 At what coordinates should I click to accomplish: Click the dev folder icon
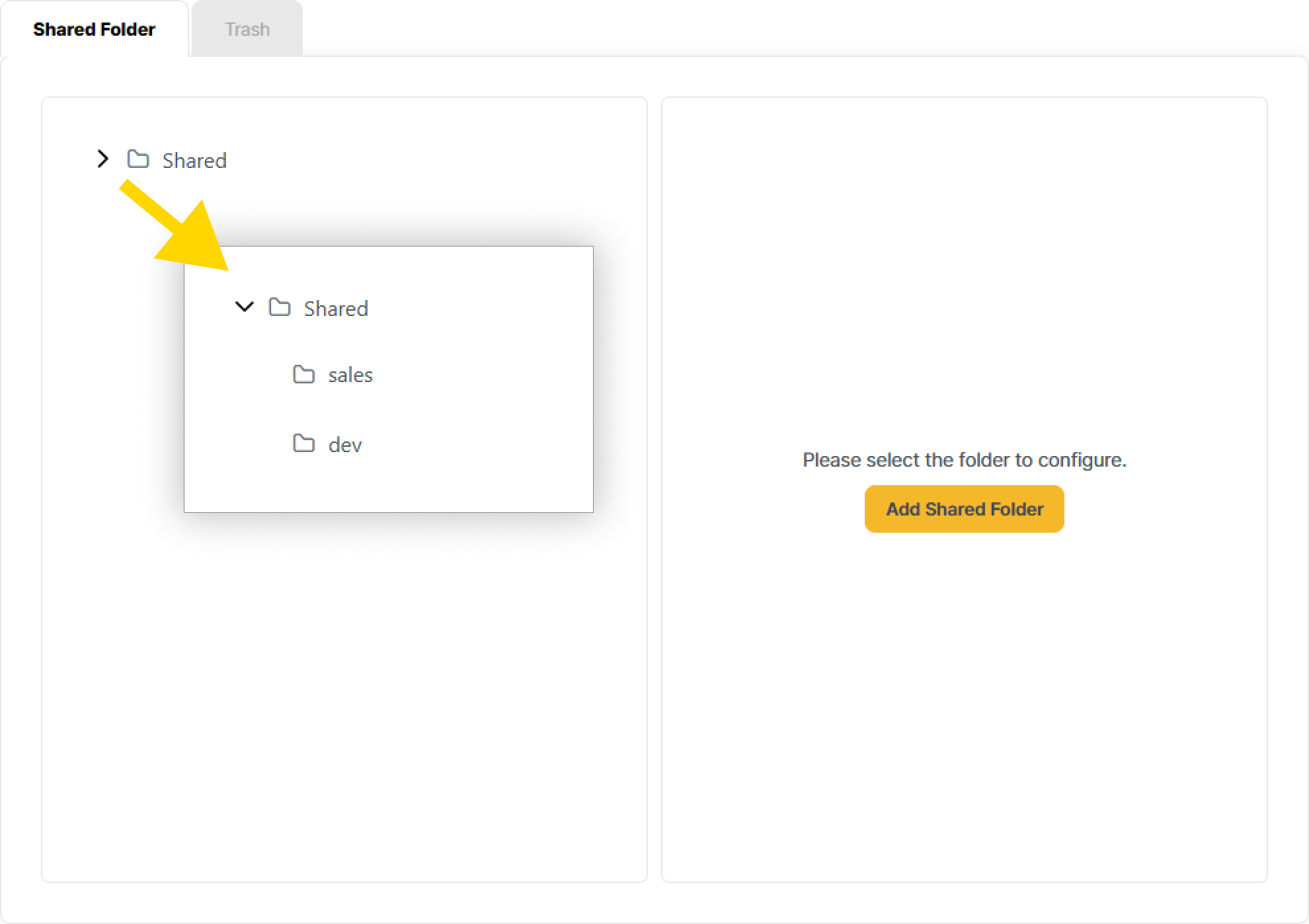(304, 443)
